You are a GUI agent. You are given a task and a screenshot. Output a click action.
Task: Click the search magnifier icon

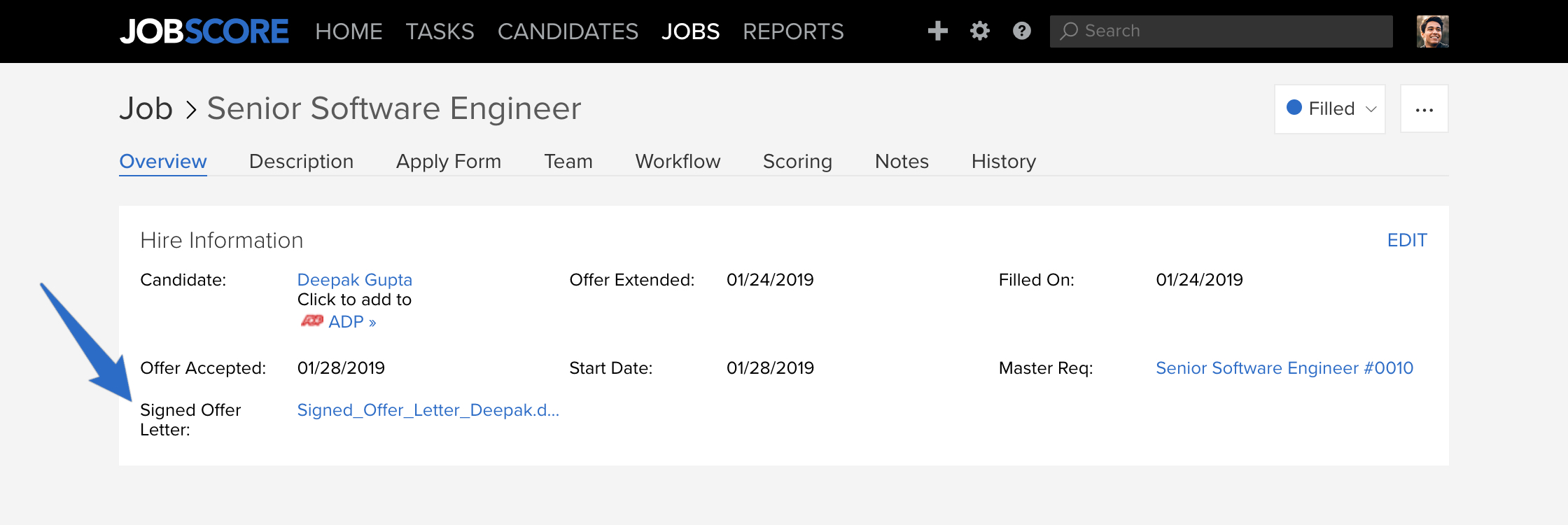(1068, 31)
